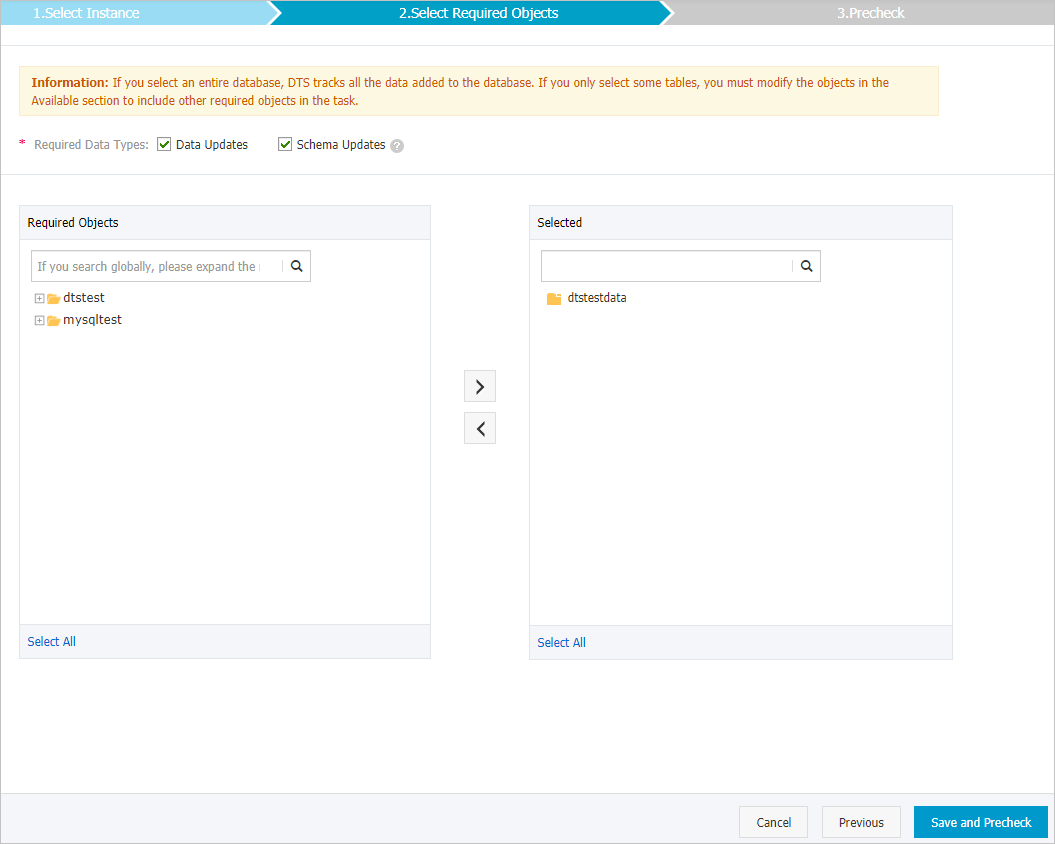Click the search magnifier in Selected panel
1055x844 pixels.
tap(806, 266)
